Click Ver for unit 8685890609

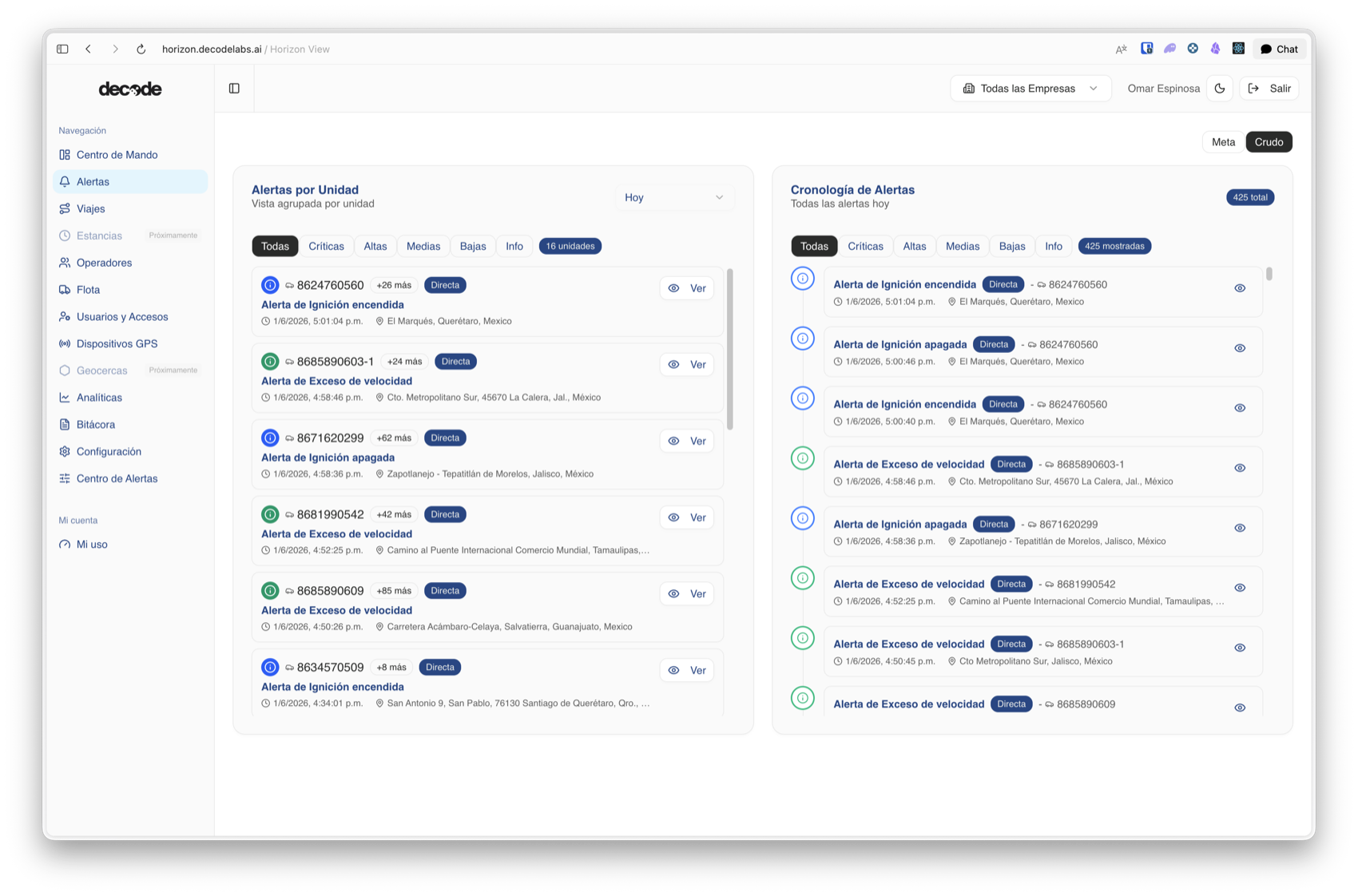coord(687,594)
